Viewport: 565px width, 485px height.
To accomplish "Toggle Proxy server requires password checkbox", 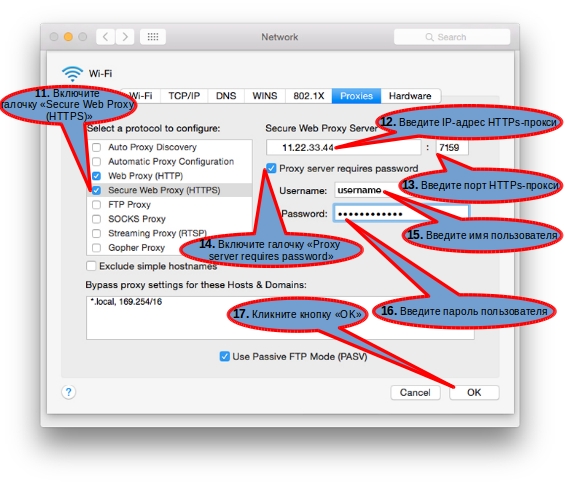I will [271, 168].
